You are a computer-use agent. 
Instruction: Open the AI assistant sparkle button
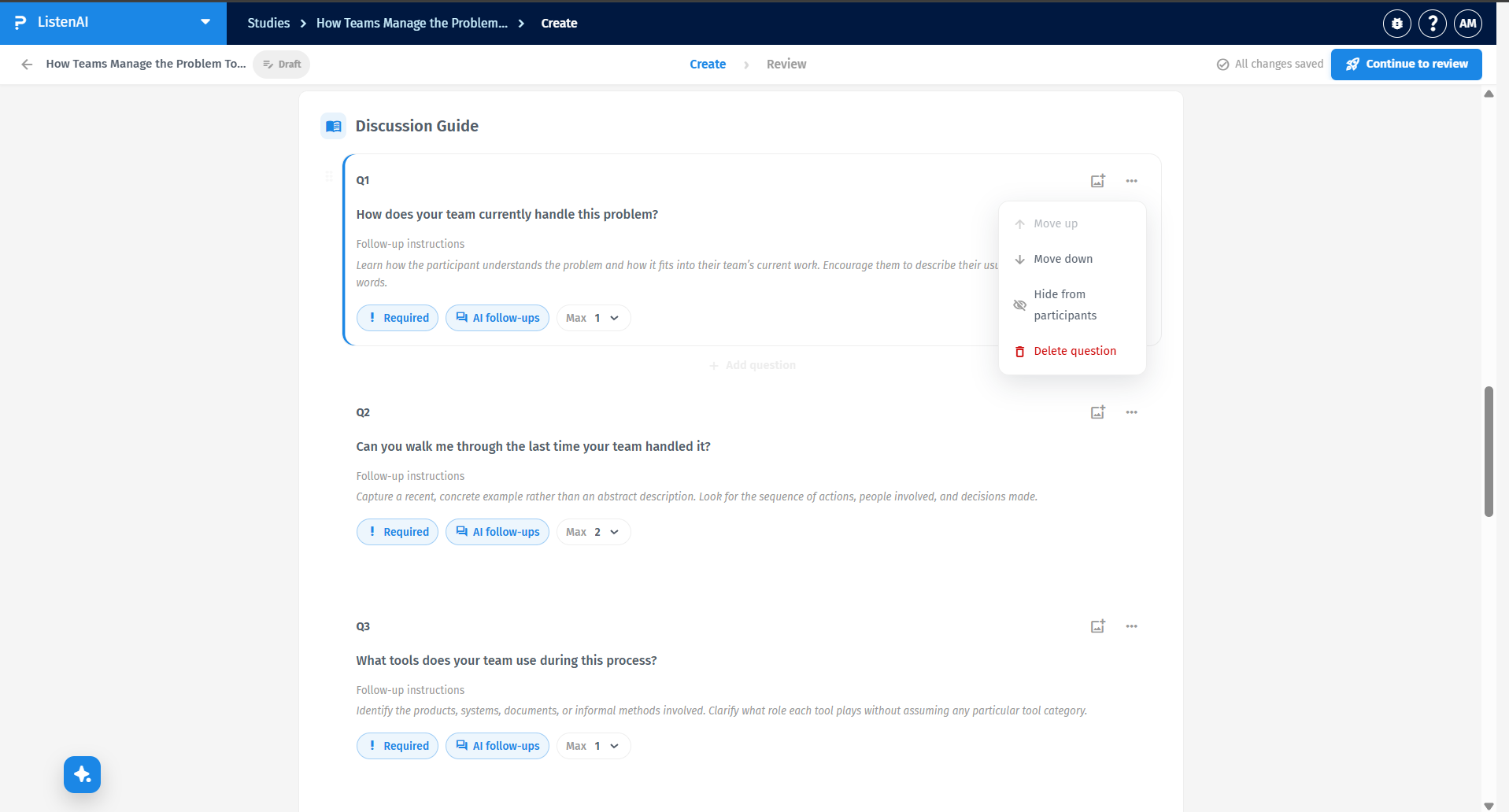83,774
